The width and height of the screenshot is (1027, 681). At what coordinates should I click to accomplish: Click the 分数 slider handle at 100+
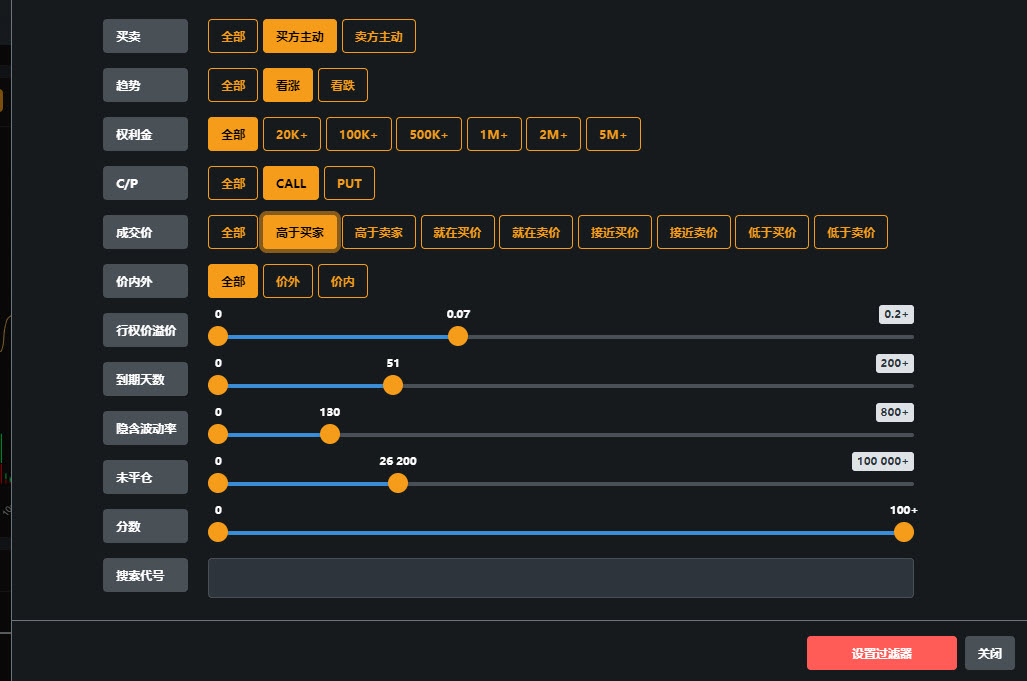point(904,532)
